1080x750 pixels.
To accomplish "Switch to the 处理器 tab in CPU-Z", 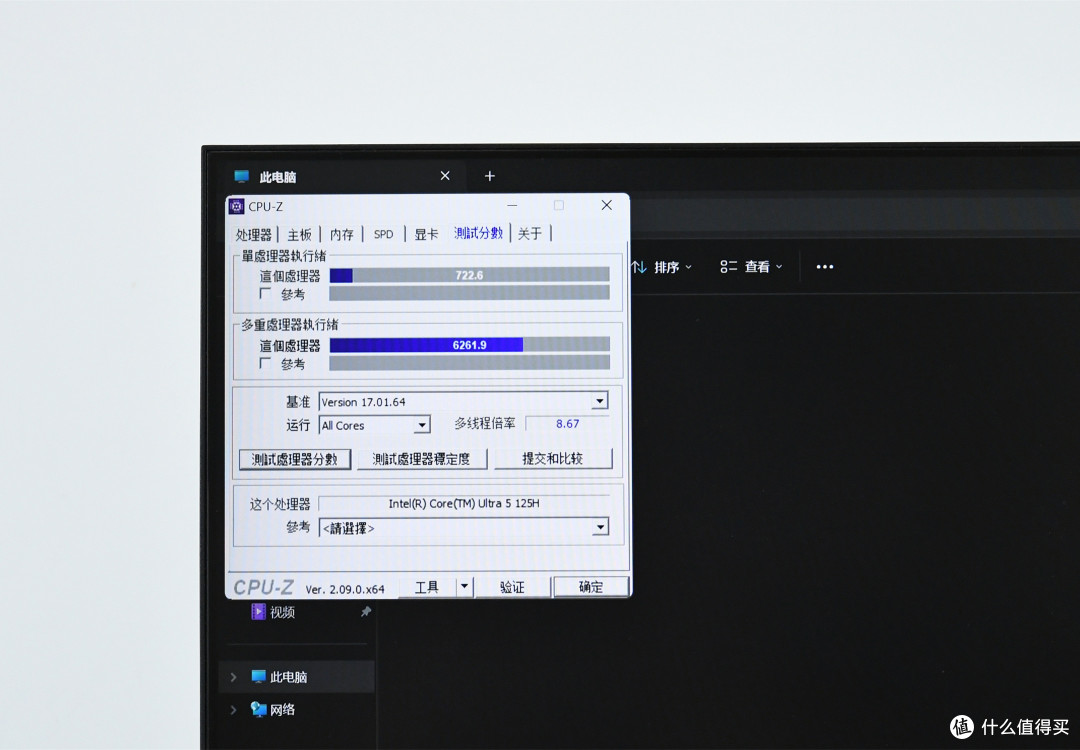I will (x=253, y=235).
